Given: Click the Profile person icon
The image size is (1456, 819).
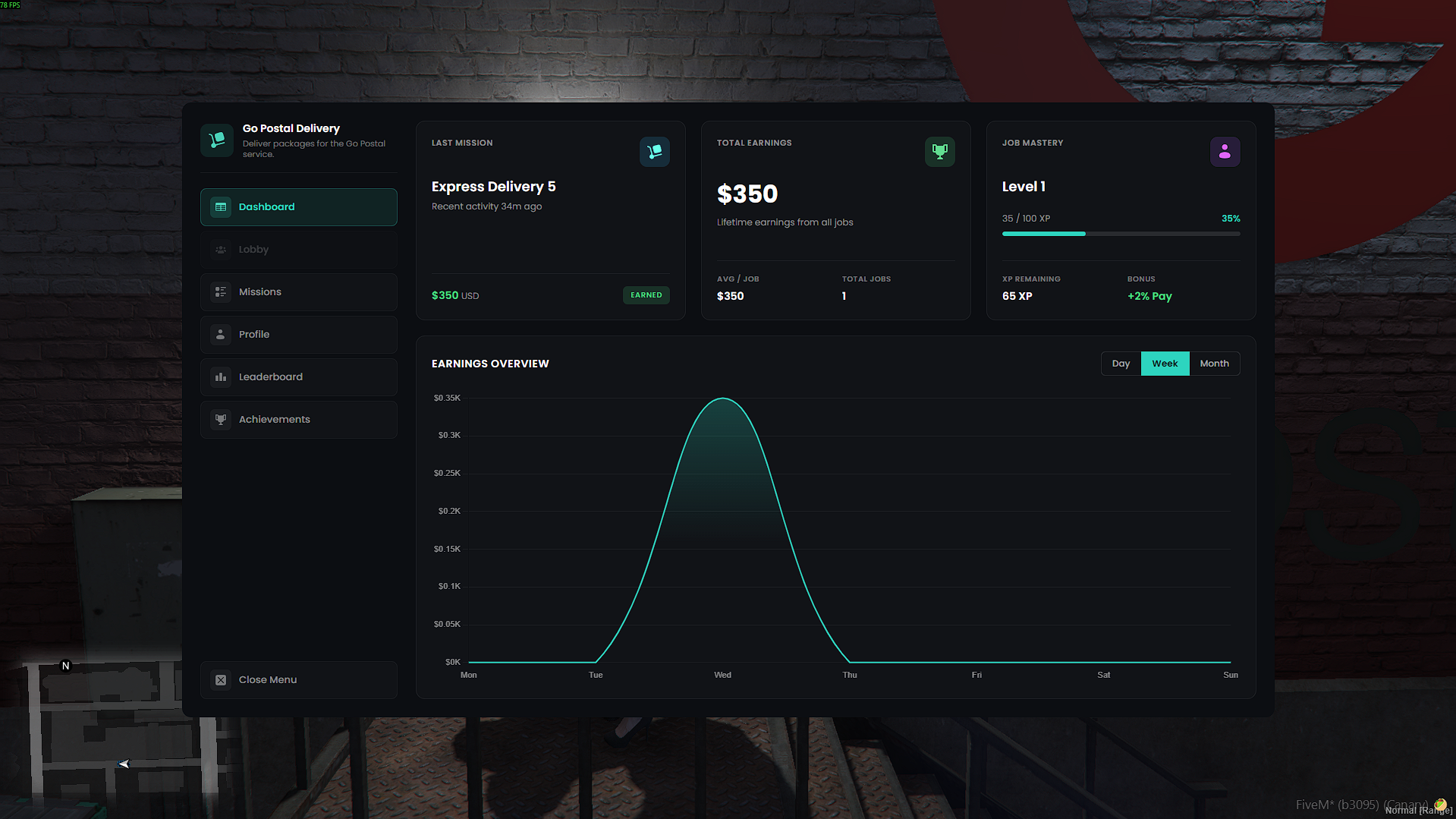Looking at the screenshot, I should (221, 335).
